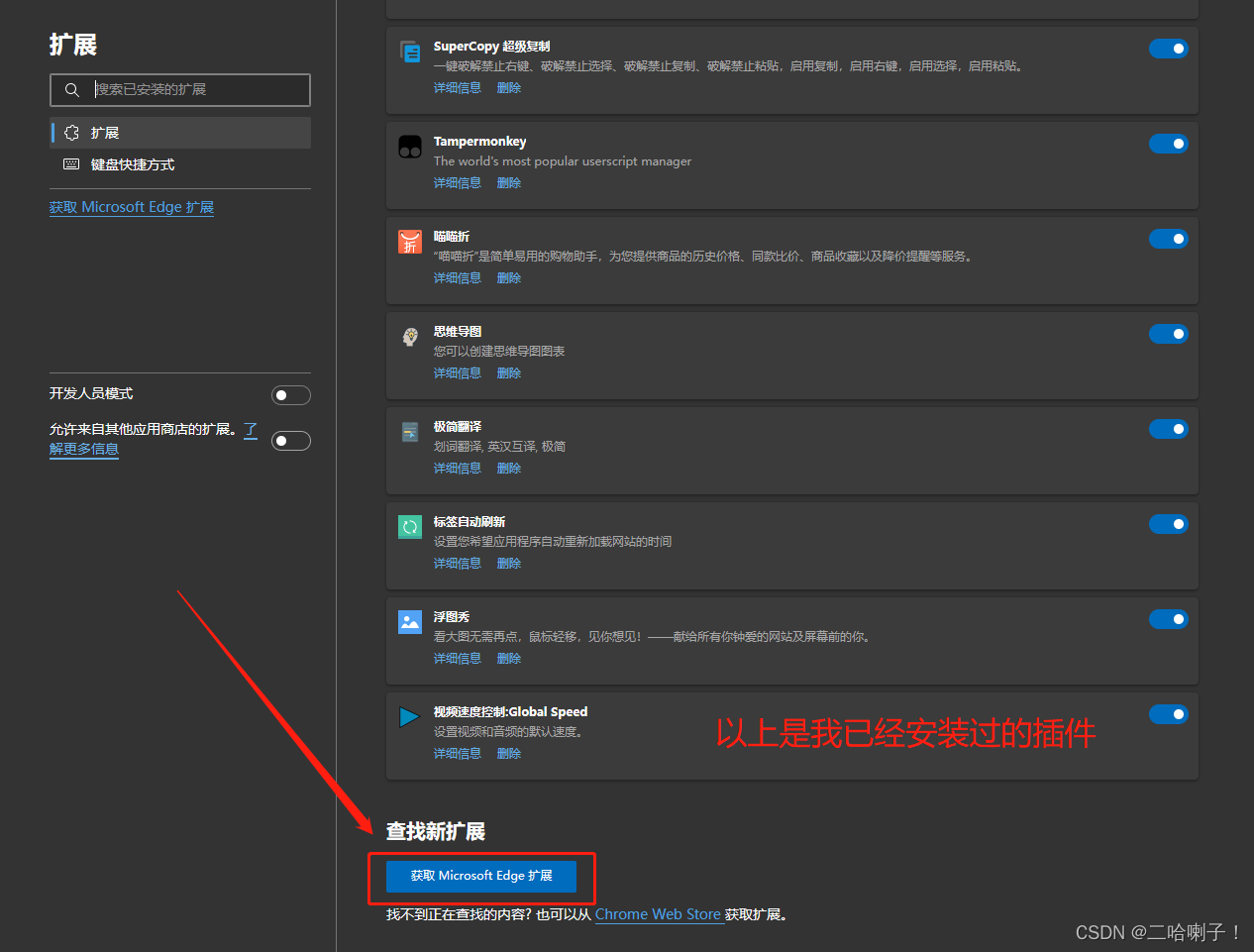
Task: Open 详细信息 for 浮图秀
Action: (x=458, y=659)
